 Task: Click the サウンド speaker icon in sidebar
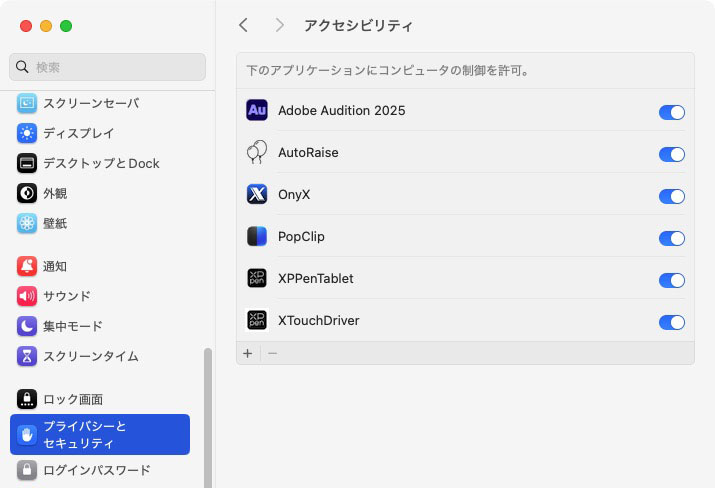click(27, 296)
